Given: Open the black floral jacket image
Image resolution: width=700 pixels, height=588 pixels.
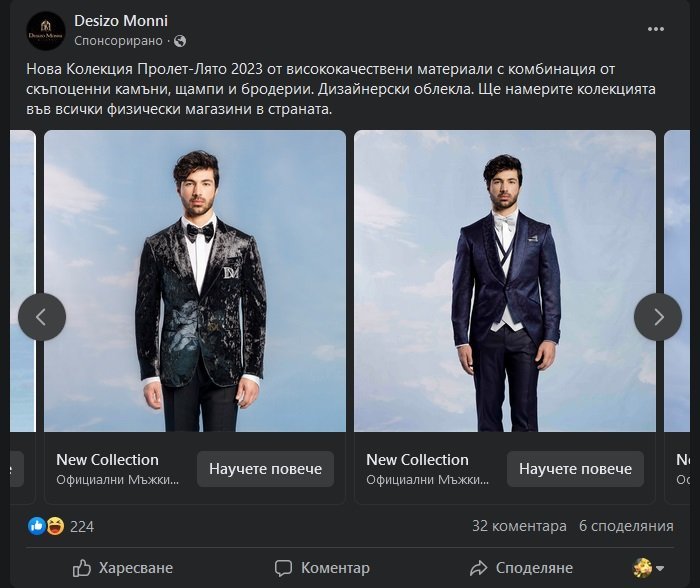Looking at the screenshot, I should (x=195, y=281).
